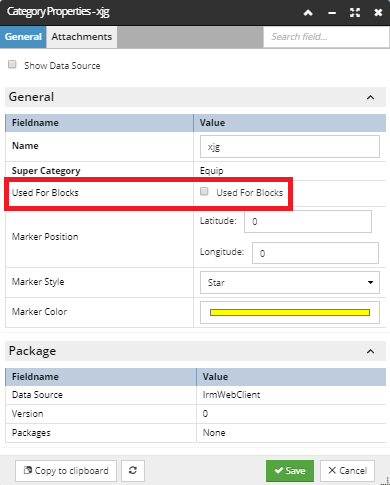Screen dimensions: 390x485
Task: Collapse the Package section
Action: tap(370, 351)
